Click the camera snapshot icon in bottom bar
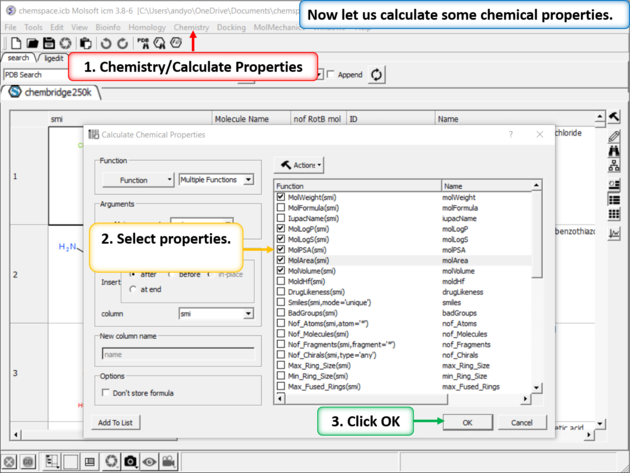Screen dimensions: 630x473 (x=130, y=461)
